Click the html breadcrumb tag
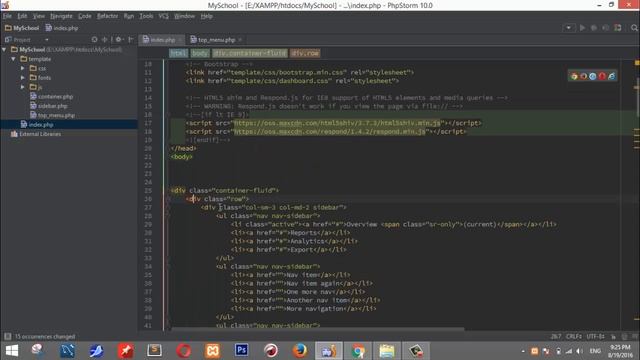Screen dimensions: 640x360 click(178, 53)
